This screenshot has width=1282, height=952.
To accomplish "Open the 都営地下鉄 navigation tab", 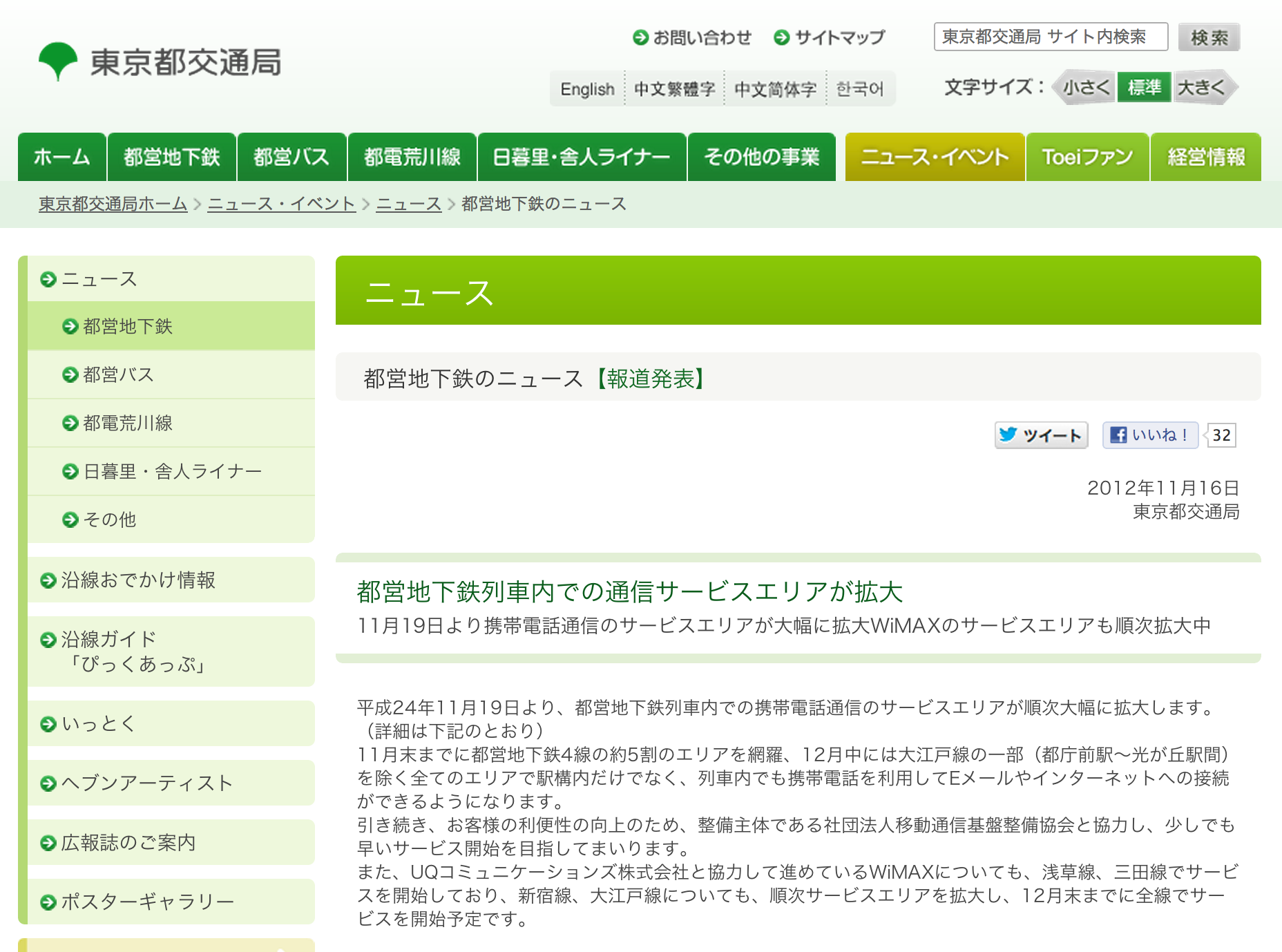I will (172, 157).
